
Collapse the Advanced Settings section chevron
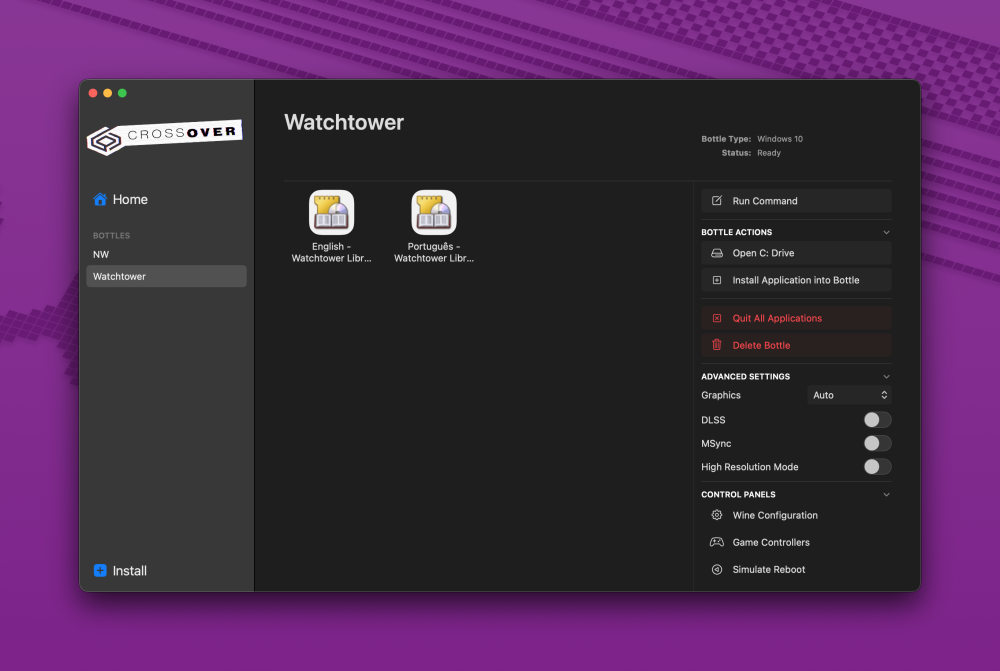[x=886, y=377]
